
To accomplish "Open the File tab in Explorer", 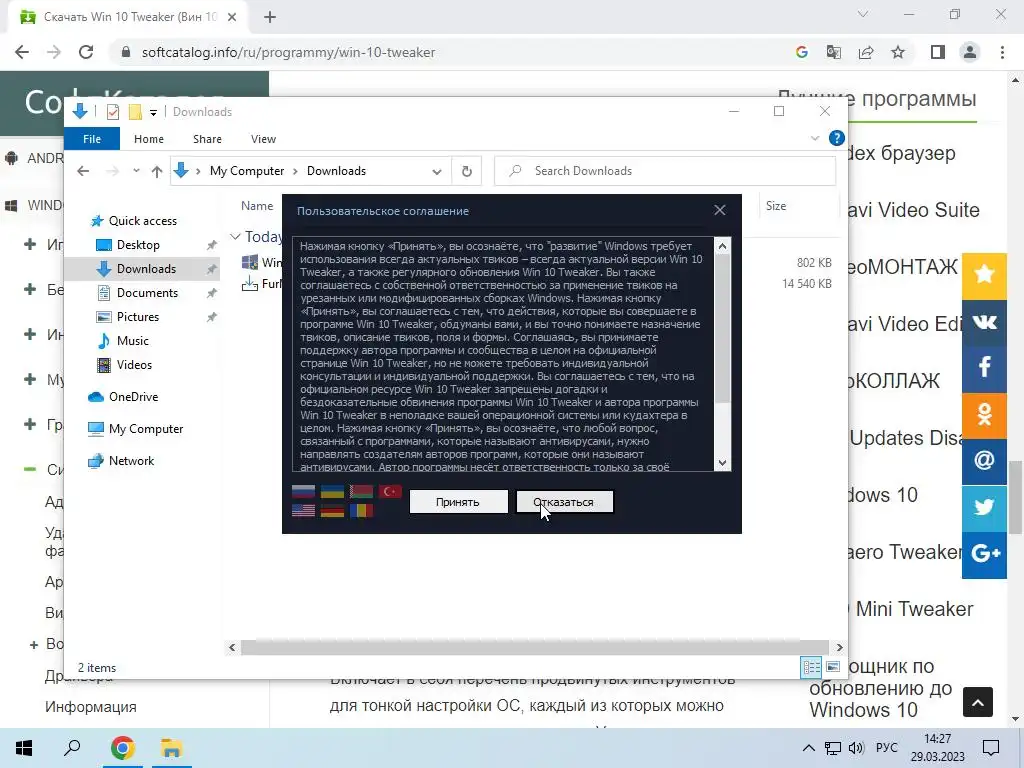I will (x=92, y=139).
